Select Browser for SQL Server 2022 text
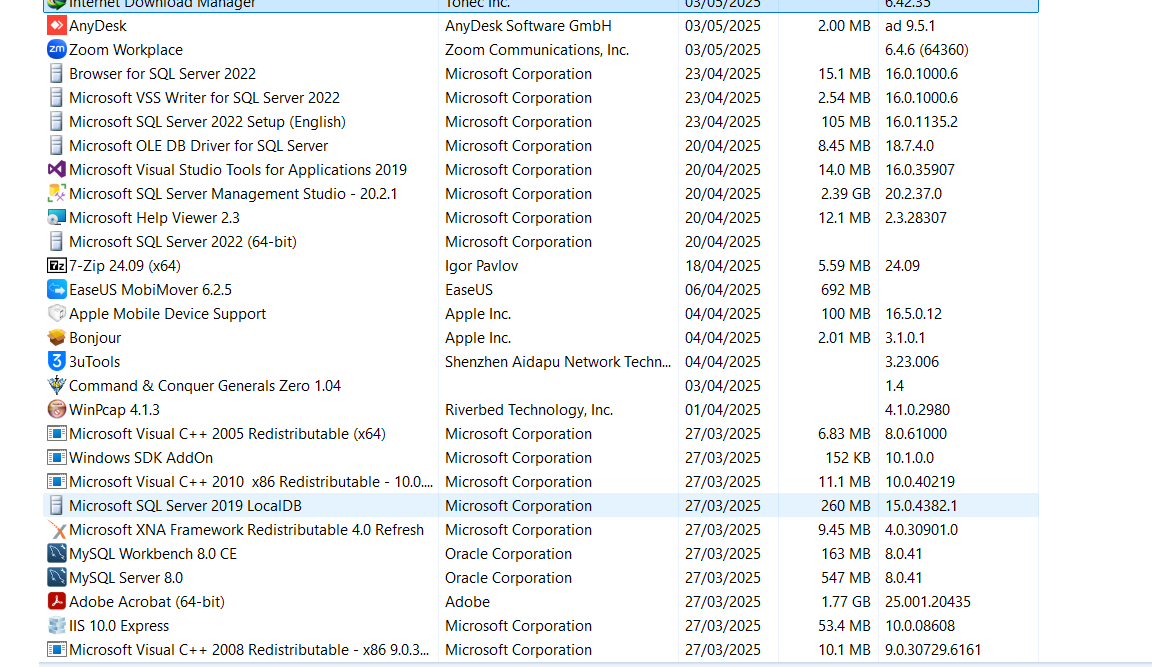This screenshot has height=667, width=1152. (162, 73)
